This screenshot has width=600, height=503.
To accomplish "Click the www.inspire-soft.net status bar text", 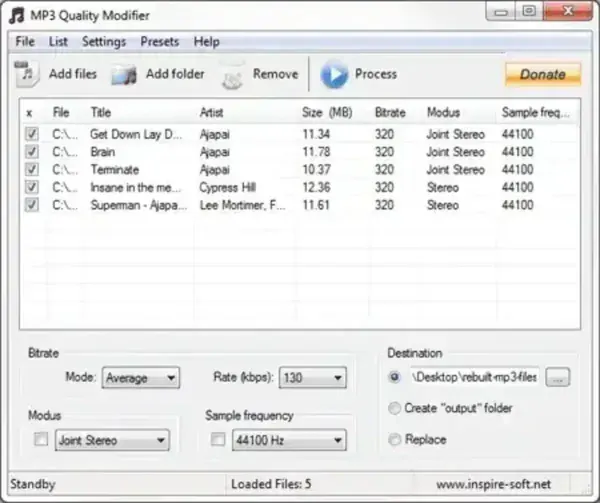I will [493, 484].
